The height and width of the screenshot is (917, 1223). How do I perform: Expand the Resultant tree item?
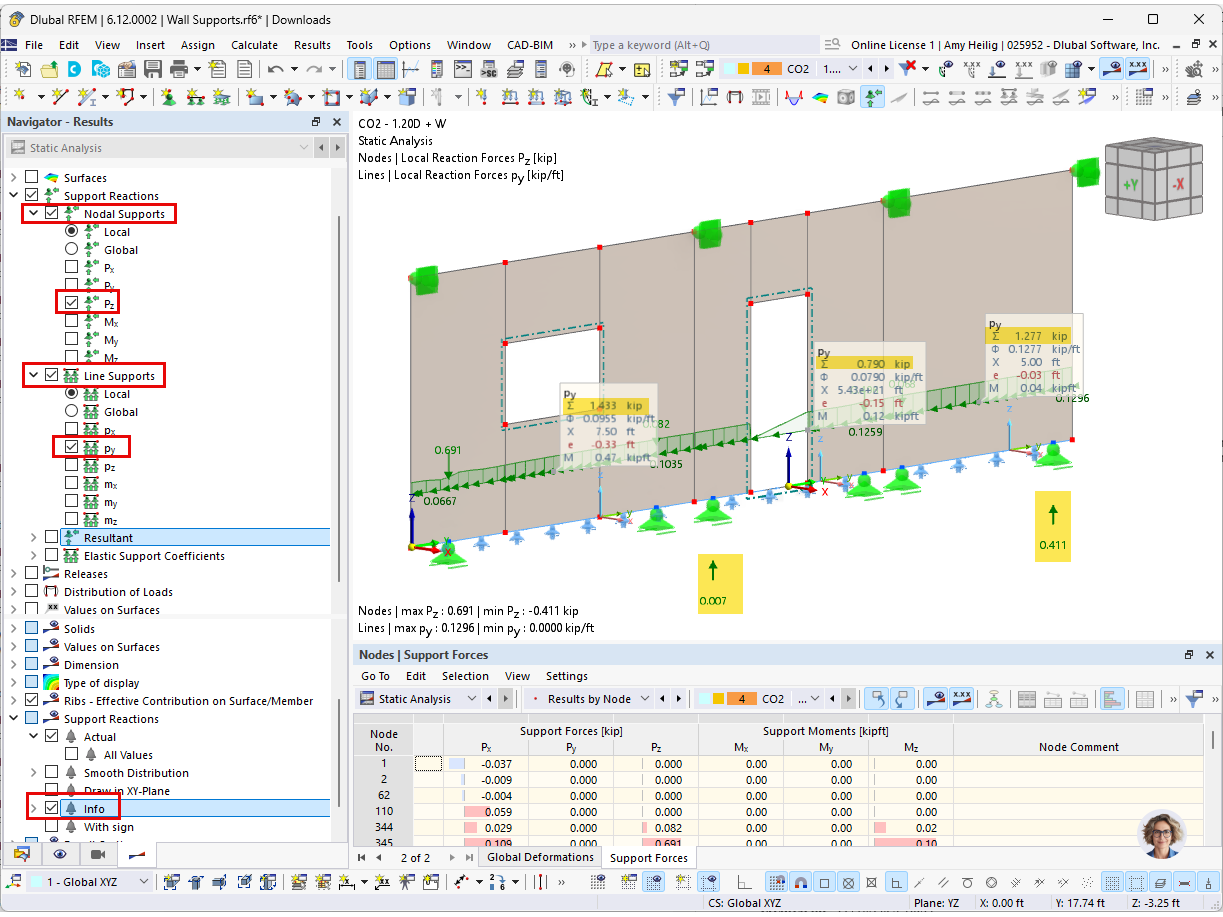[x=33, y=537]
